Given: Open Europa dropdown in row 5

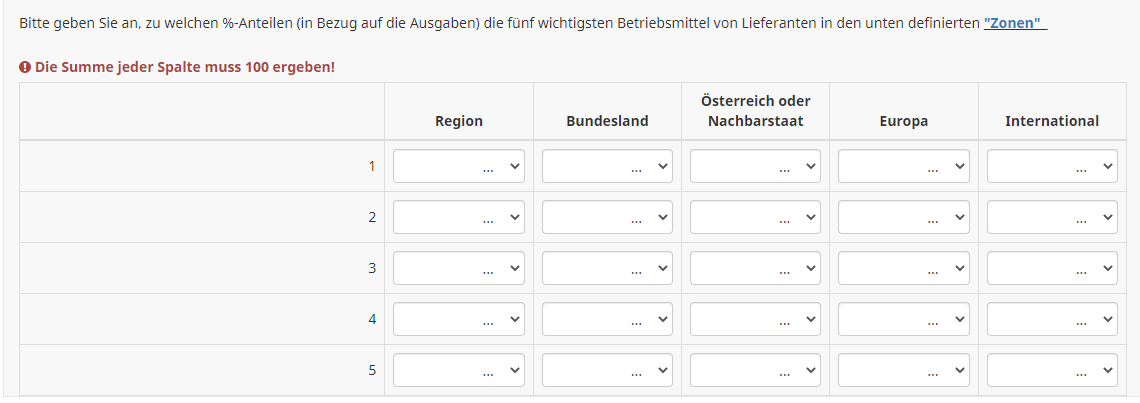Looking at the screenshot, I should 903,371.
